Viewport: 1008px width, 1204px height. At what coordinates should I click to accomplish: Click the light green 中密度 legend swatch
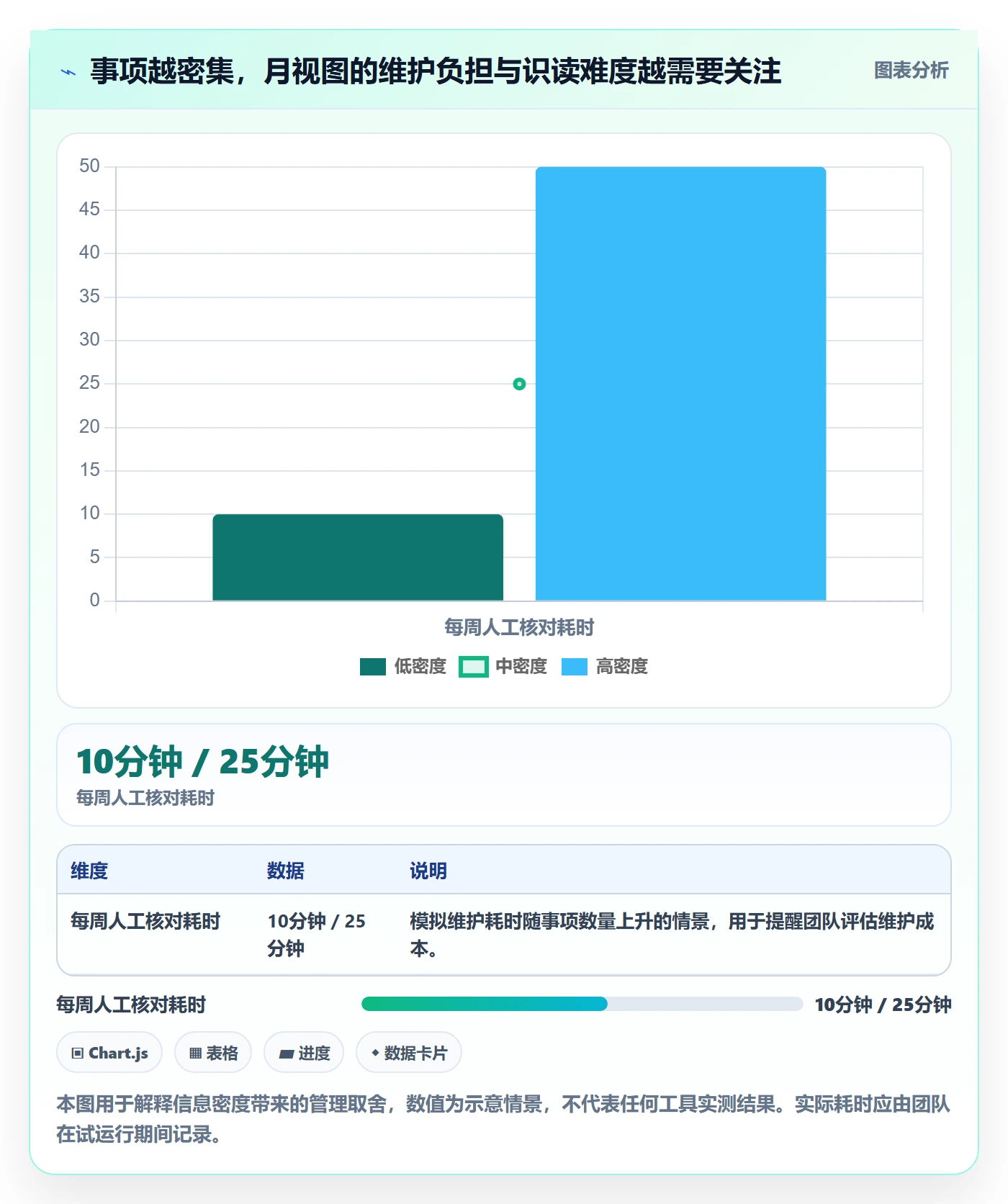click(474, 667)
